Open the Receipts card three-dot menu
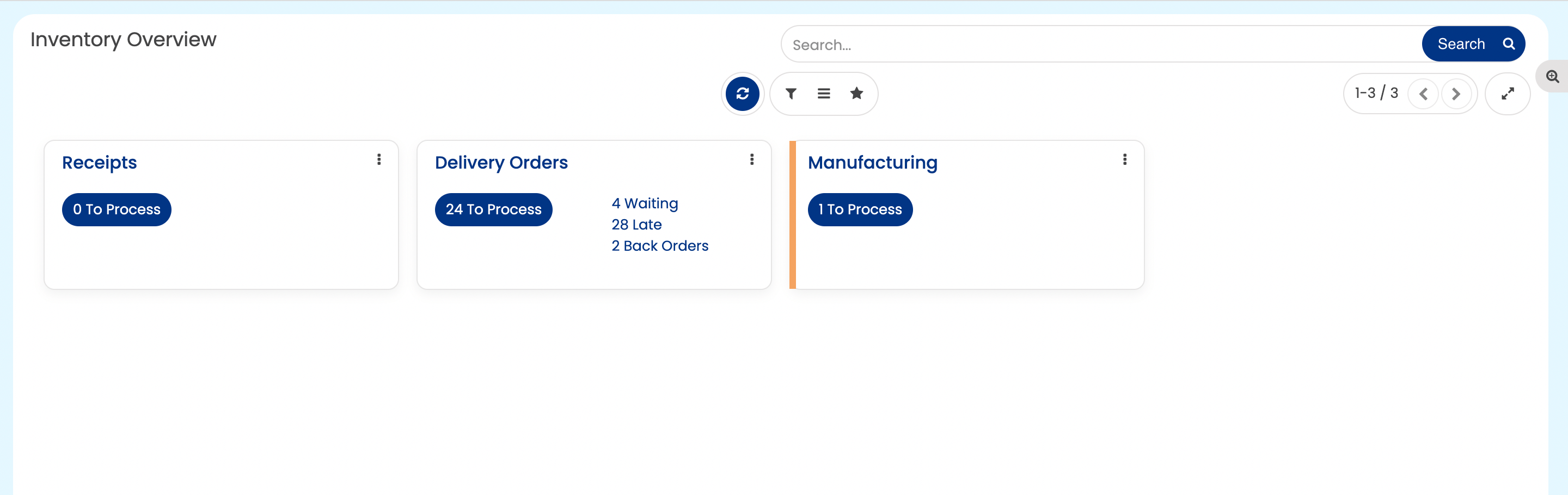 click(x=379, y=159)
